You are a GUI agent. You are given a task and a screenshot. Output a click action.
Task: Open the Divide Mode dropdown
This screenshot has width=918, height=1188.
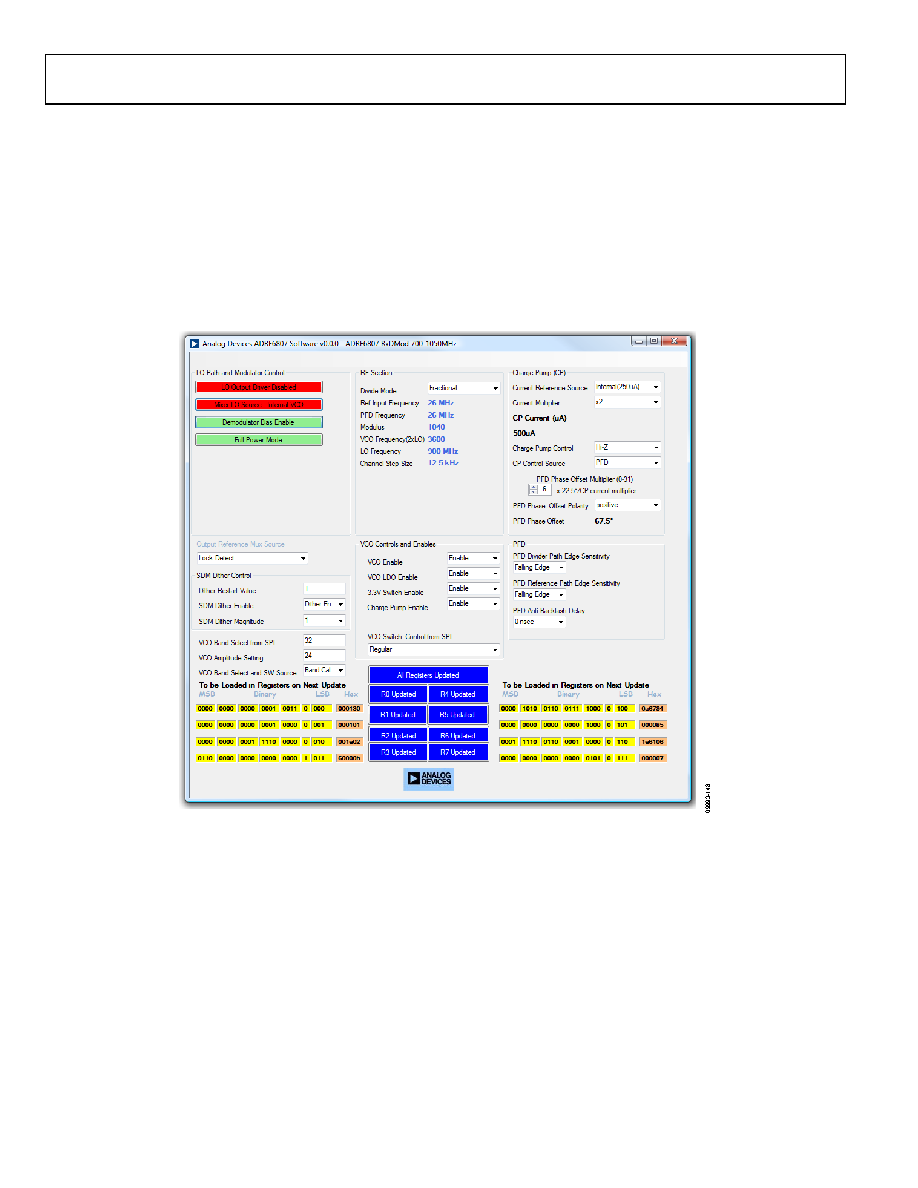[x=464, y=388]
